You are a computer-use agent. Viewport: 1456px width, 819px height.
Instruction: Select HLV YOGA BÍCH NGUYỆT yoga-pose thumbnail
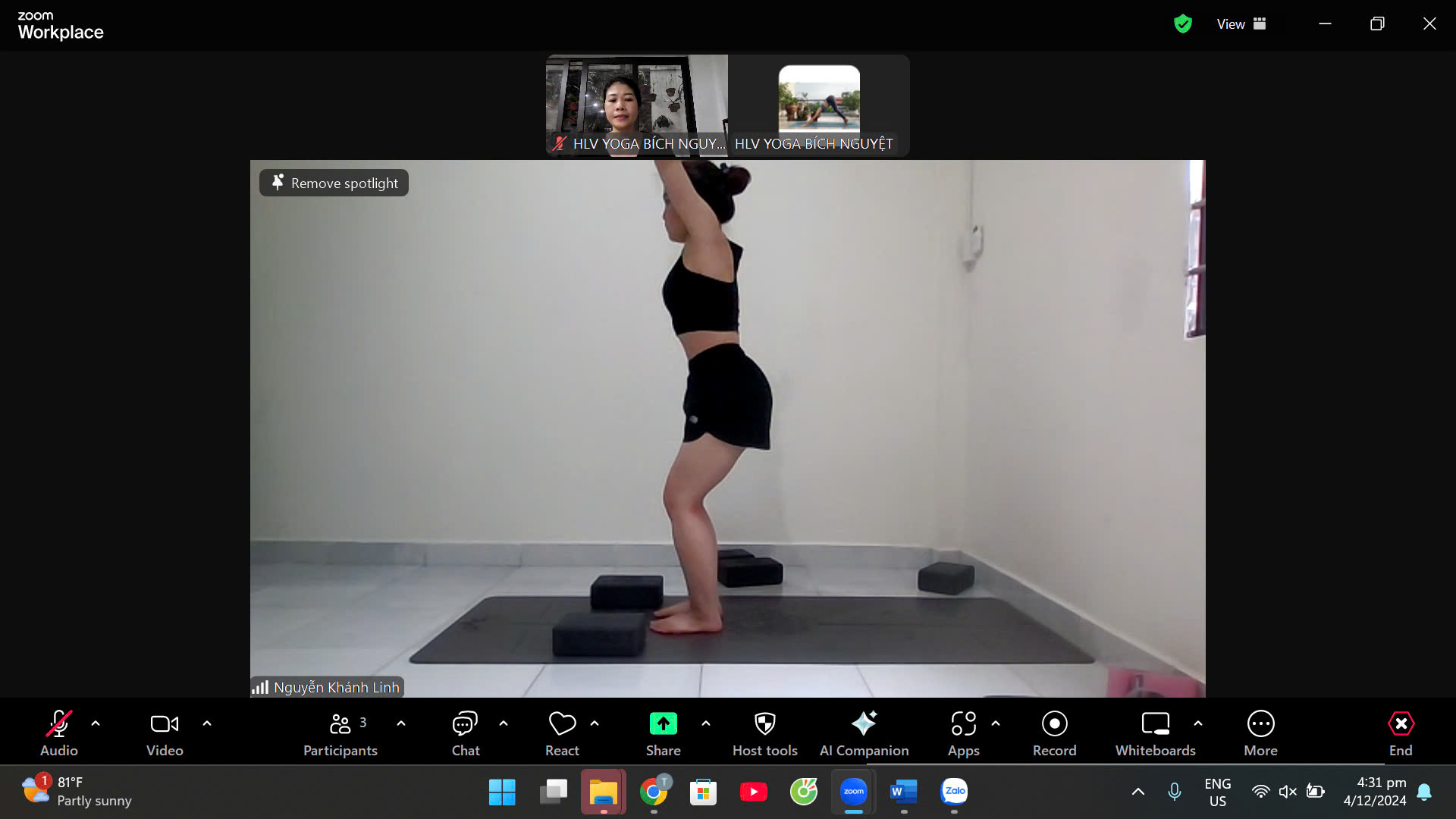819,99
